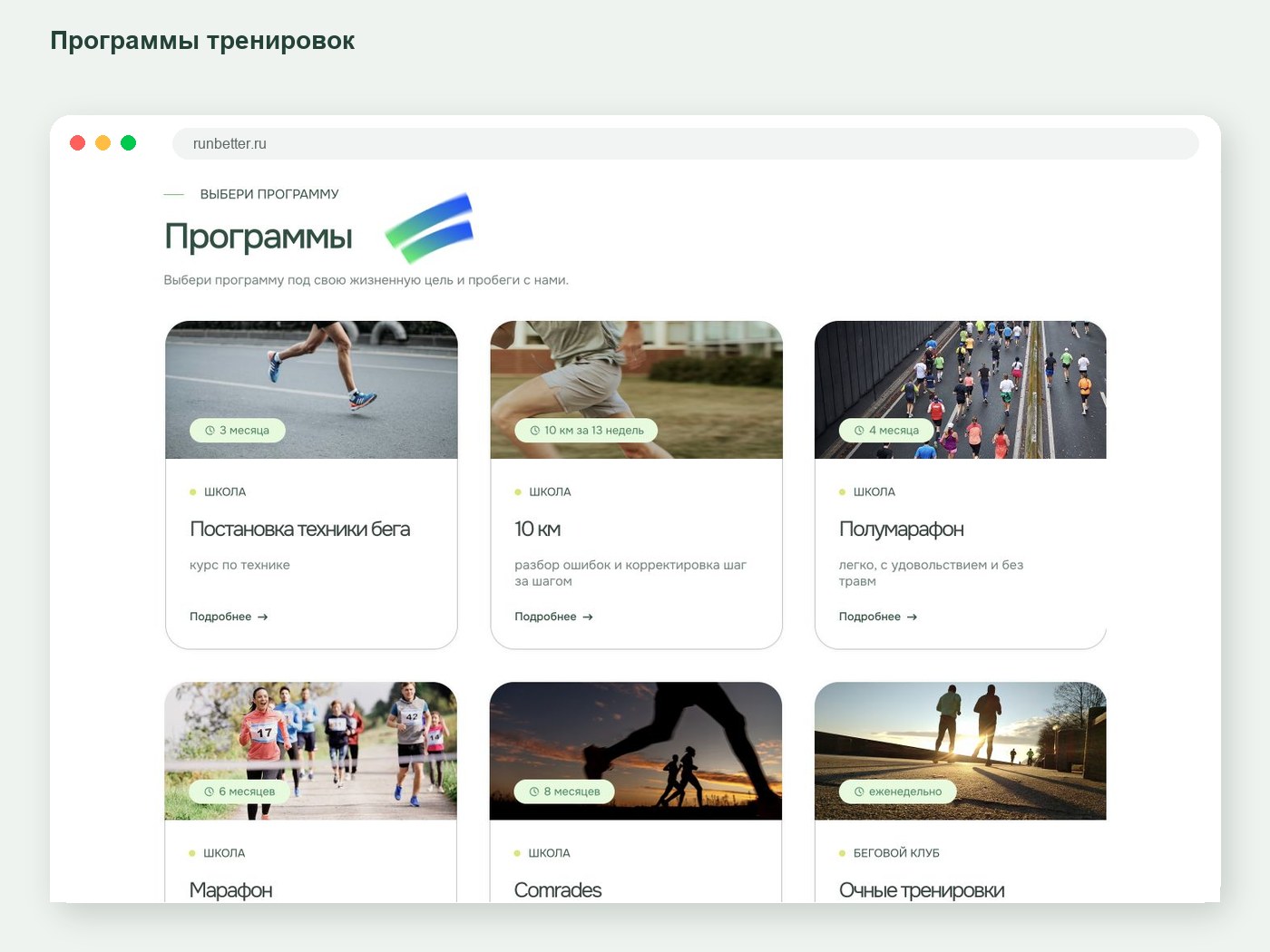Image resolution: width=1270 pixels, height=952 pixels.
Task: Click arrow icon under 'Полумарафон' card
Action: pyautogui.click(x=912, y=617)
